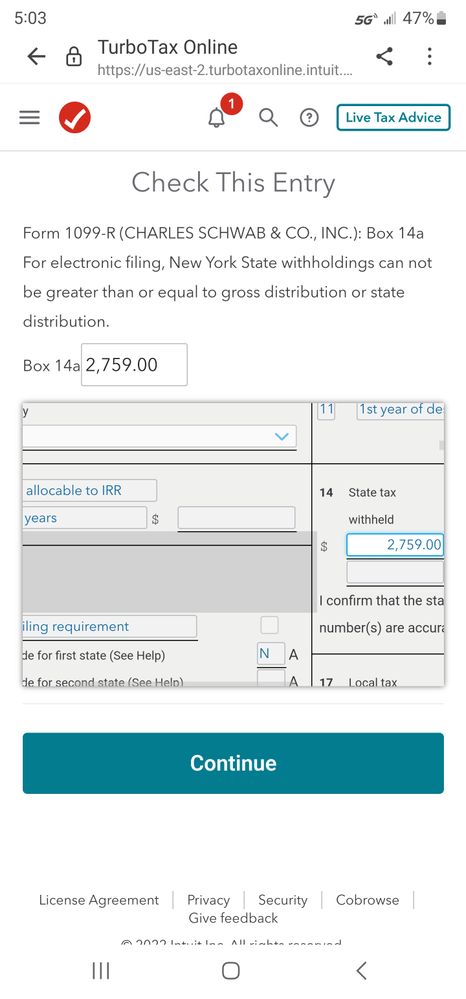Image resolution: width=466 pixels, height=999 pixels.
Task: Open the notifications bell
Action: pos(217,117)
